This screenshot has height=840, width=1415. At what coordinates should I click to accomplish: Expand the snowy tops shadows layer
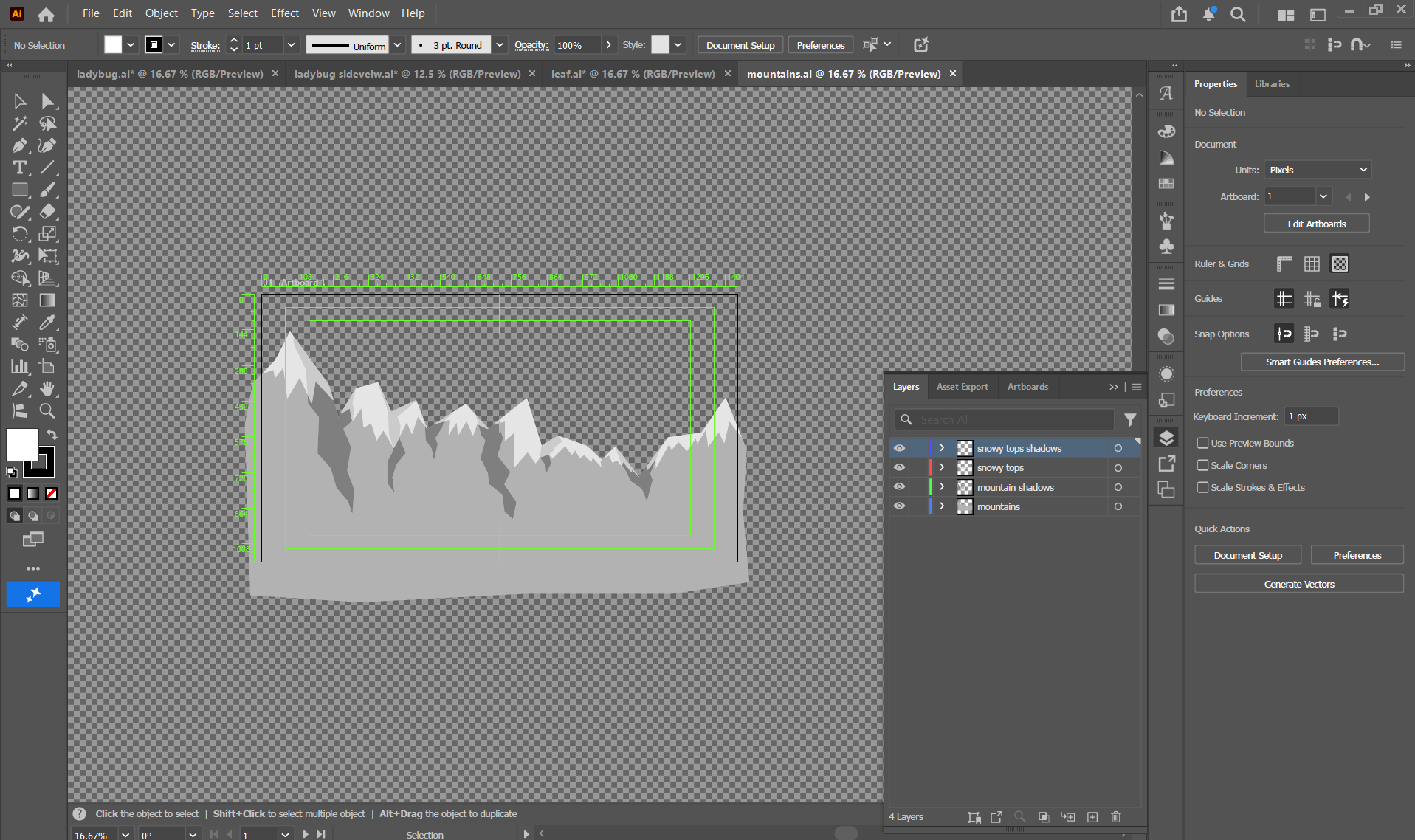coord(942,448)
